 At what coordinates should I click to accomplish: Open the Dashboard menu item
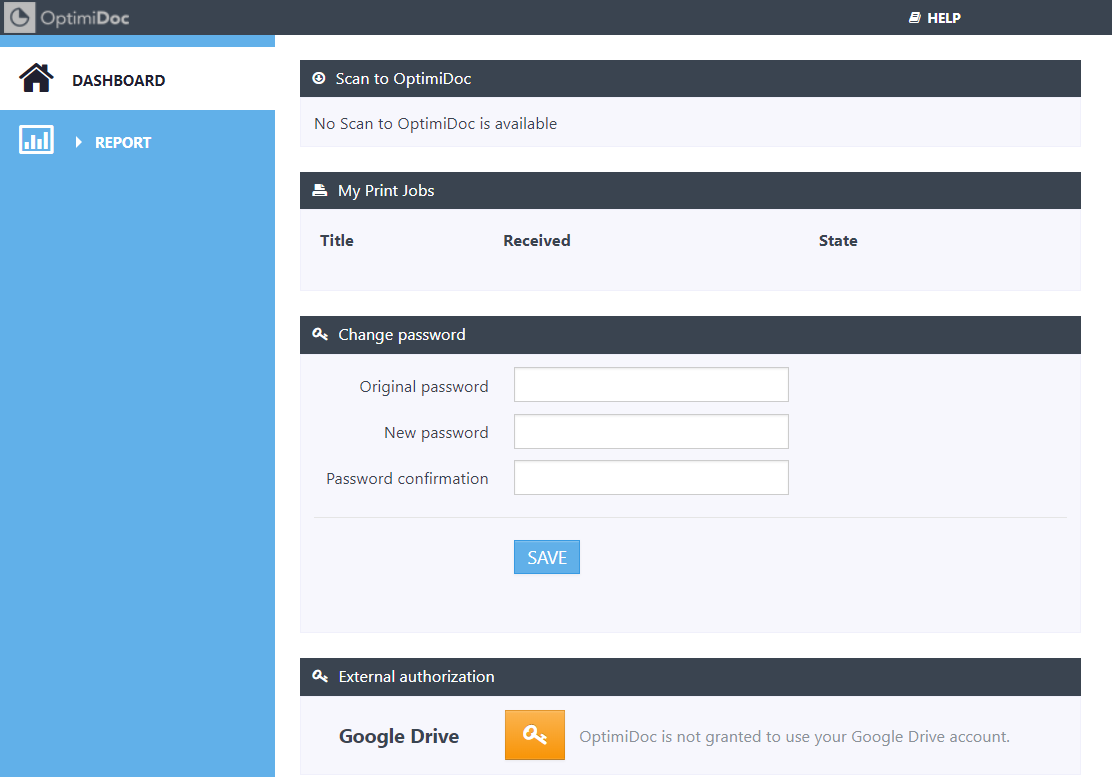click(118, 81)
